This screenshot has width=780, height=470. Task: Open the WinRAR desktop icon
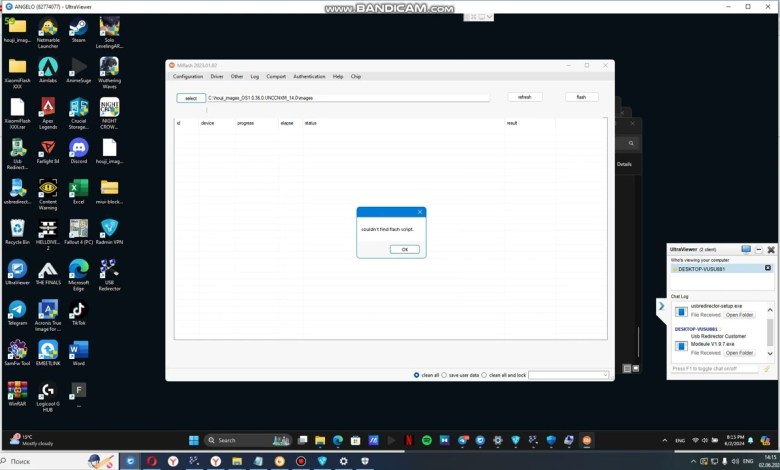coord(17,393)
